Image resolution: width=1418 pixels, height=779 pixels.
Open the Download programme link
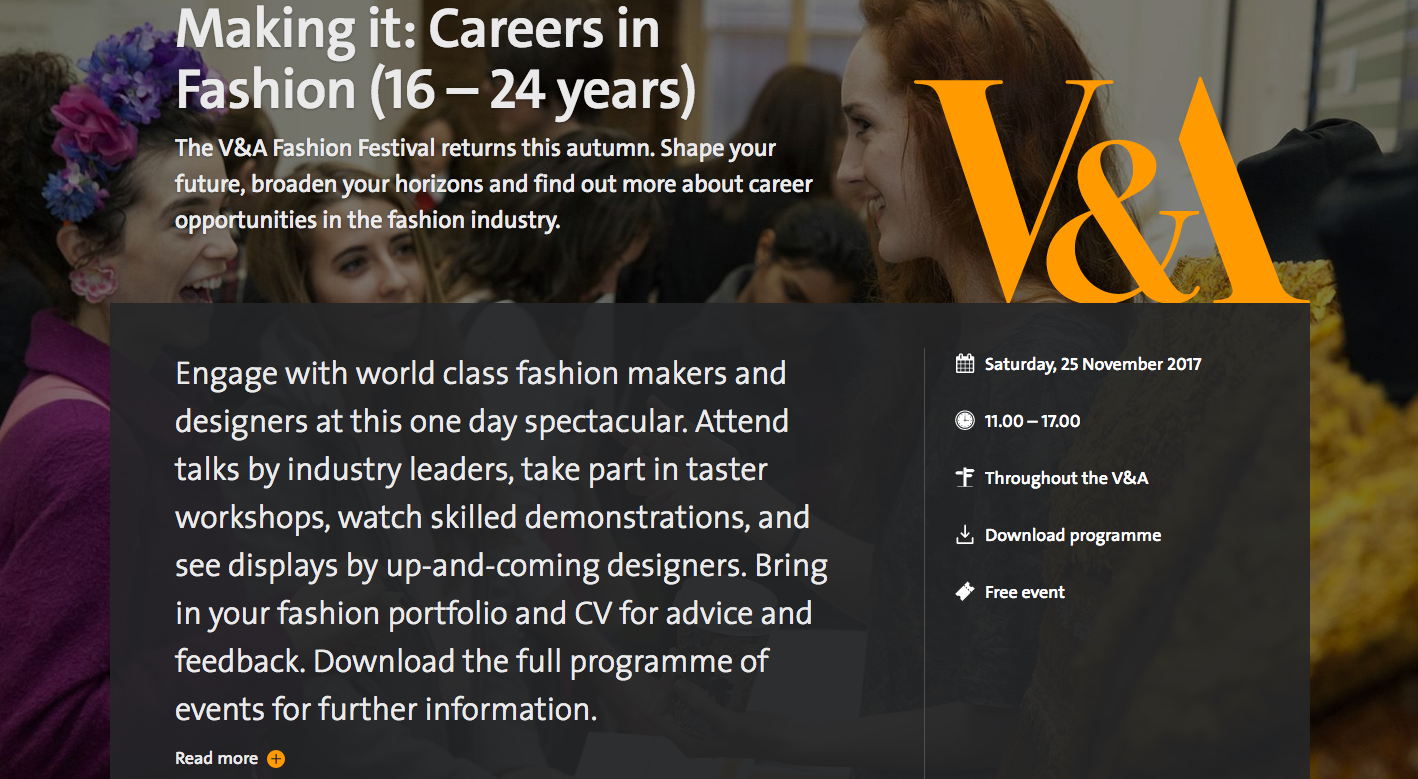[x=1073, y=535]
